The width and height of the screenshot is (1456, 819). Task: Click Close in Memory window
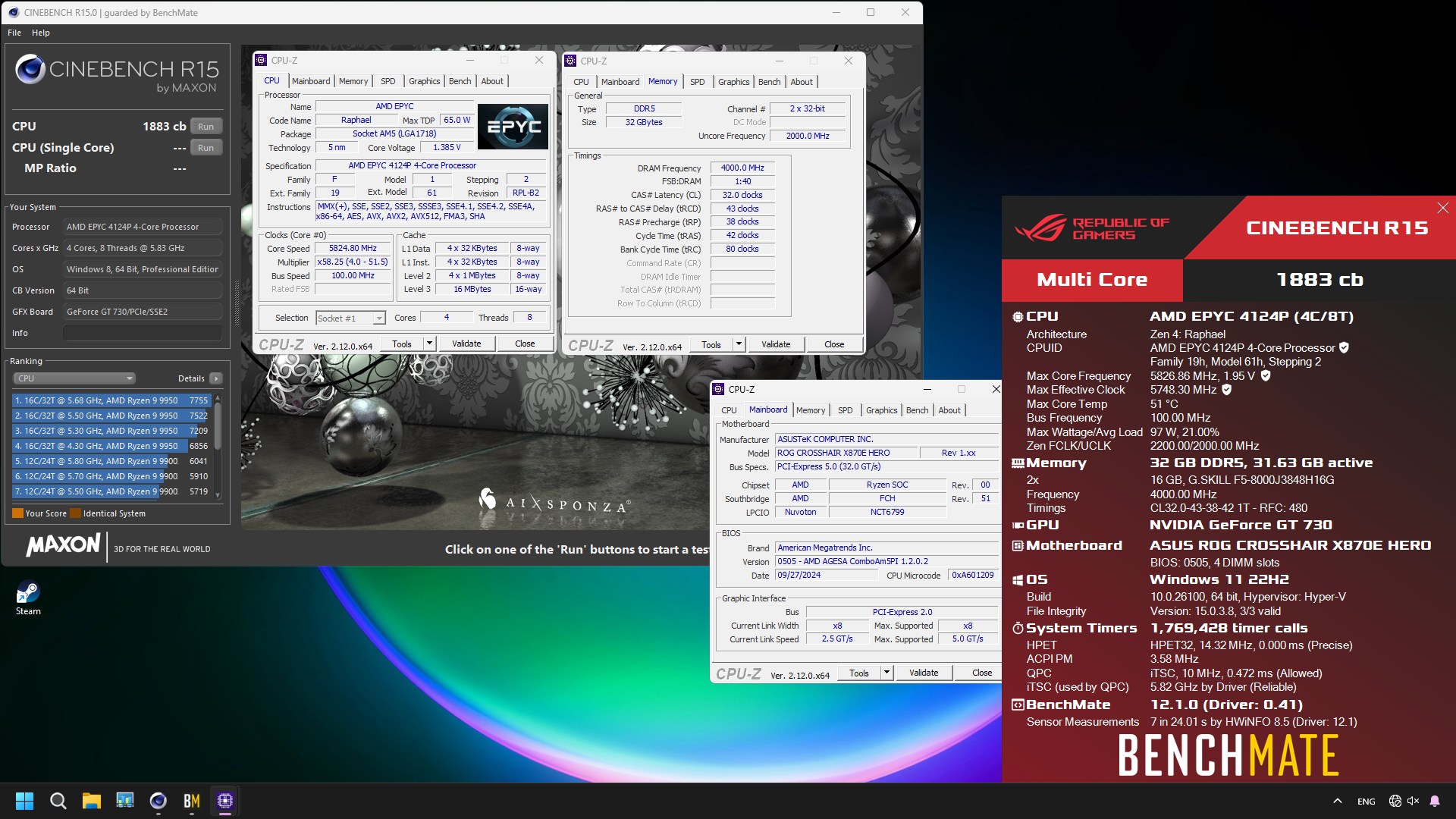[x=834, y=344]
